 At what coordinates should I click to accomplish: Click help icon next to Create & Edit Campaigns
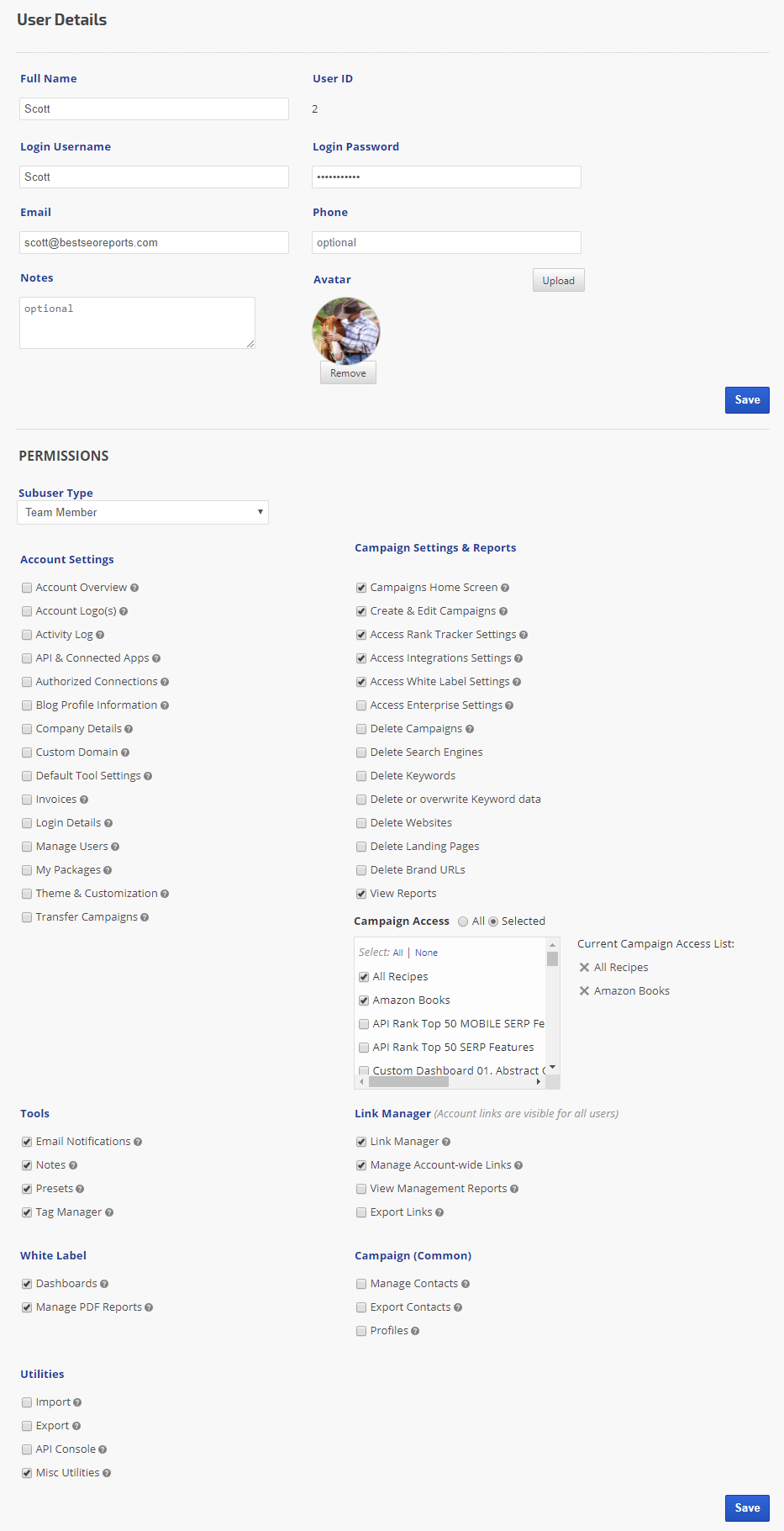click(503, 611)
